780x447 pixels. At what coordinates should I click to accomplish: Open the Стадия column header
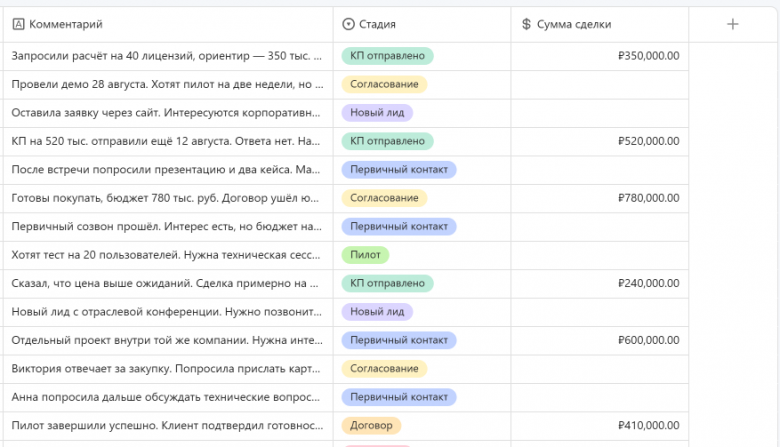(x=422, y=24)
